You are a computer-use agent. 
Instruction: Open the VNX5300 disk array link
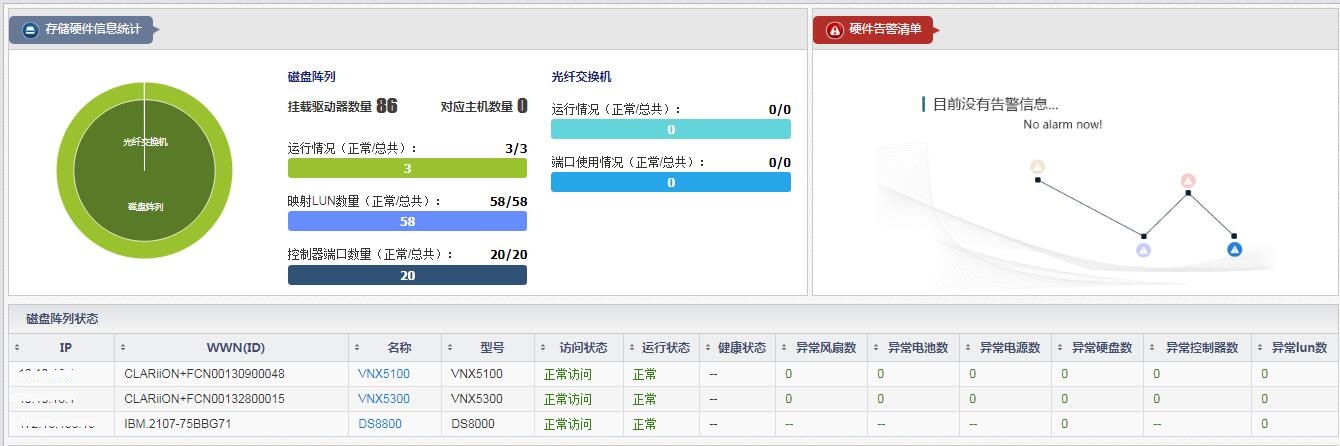click(383, 399)
